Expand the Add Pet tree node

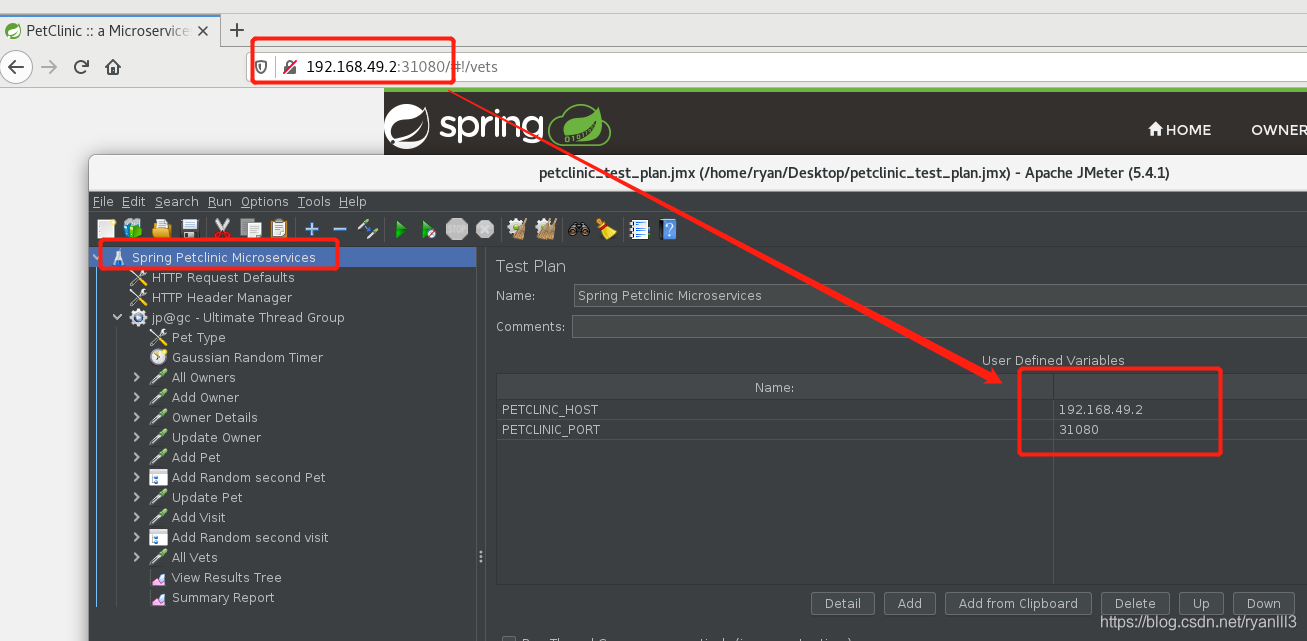(137, 457)
